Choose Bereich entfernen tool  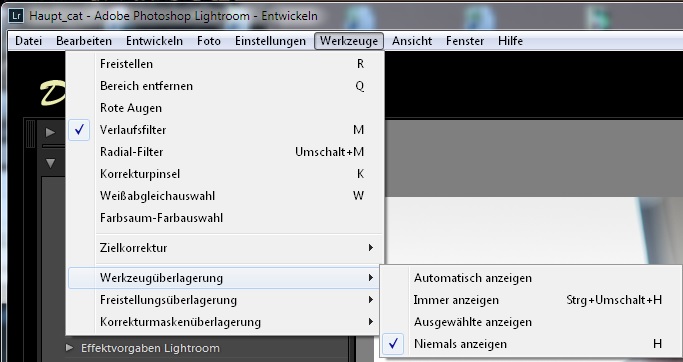tap(225, 86)
